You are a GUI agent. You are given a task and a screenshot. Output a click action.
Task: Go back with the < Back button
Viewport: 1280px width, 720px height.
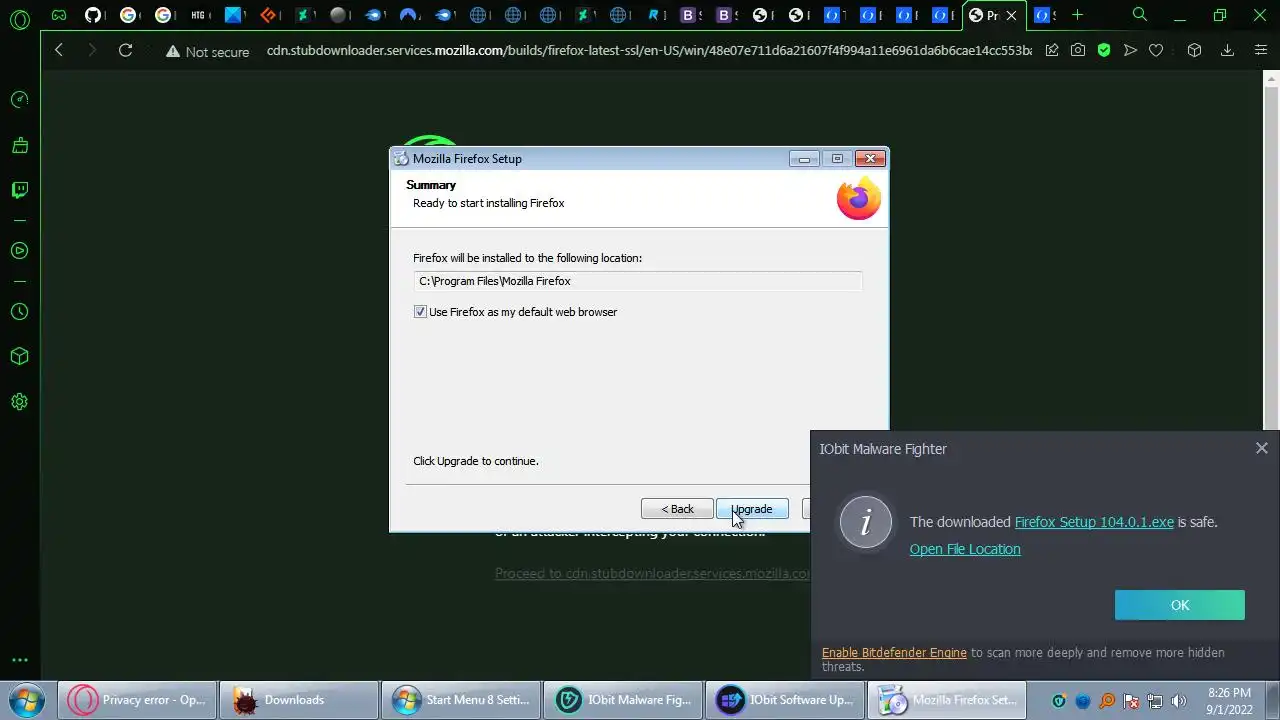point(677,509)
